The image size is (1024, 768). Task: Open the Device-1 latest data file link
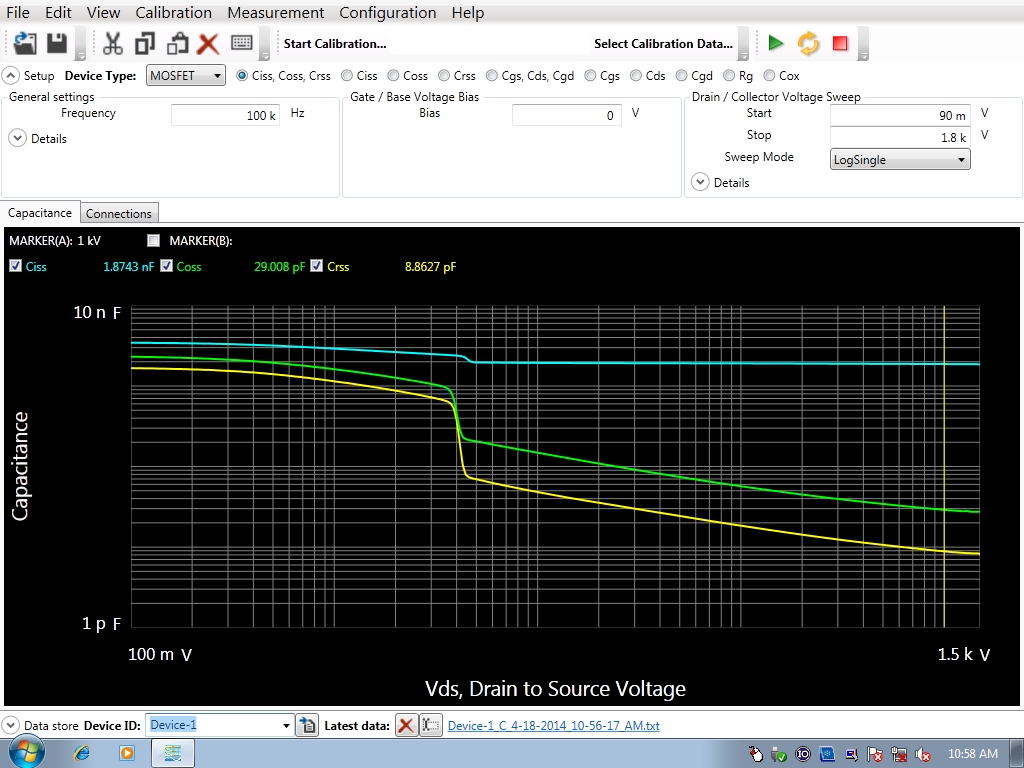(x=553, y=726)
